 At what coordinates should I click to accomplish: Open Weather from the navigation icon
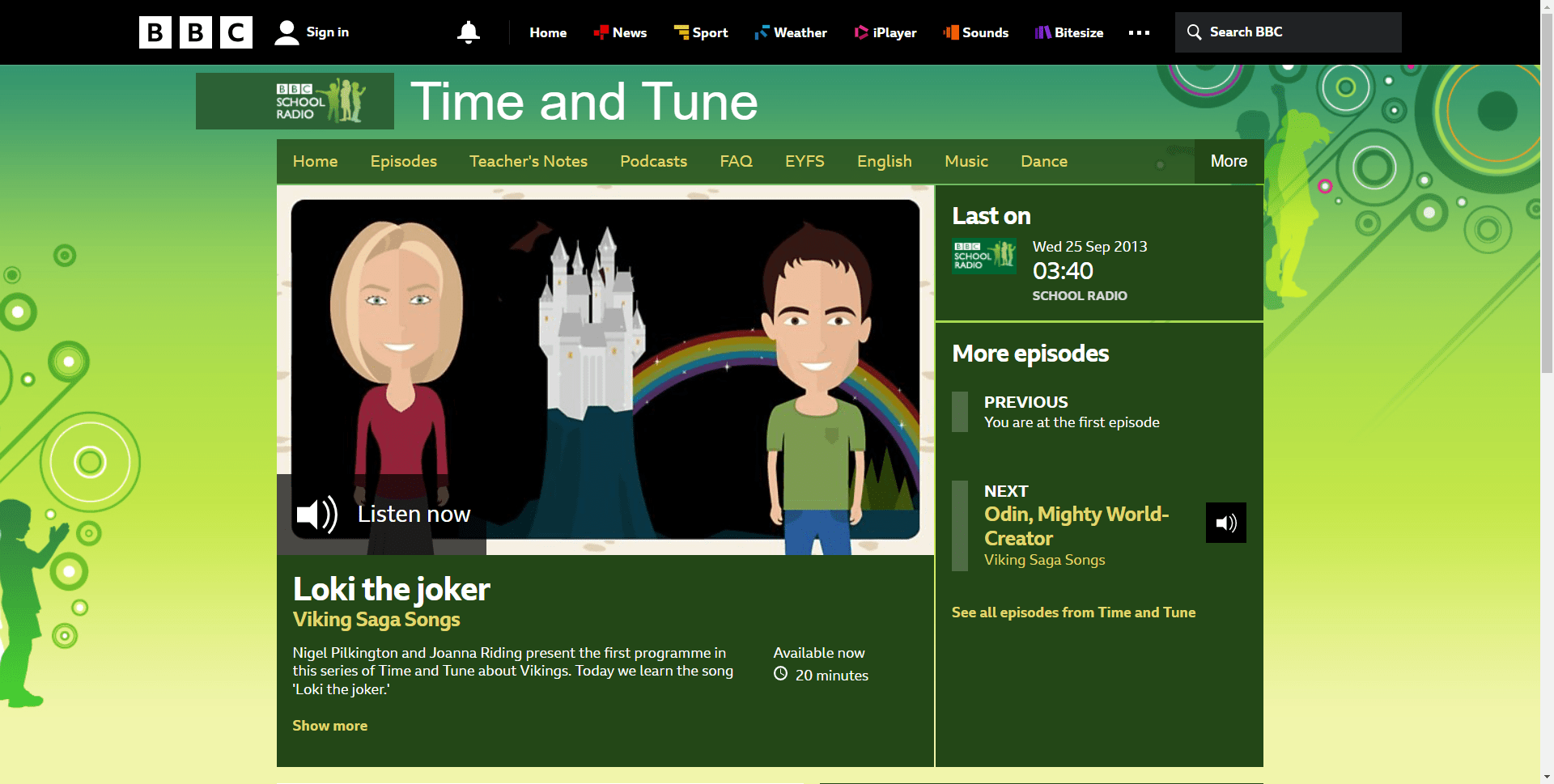coord(762,32)
